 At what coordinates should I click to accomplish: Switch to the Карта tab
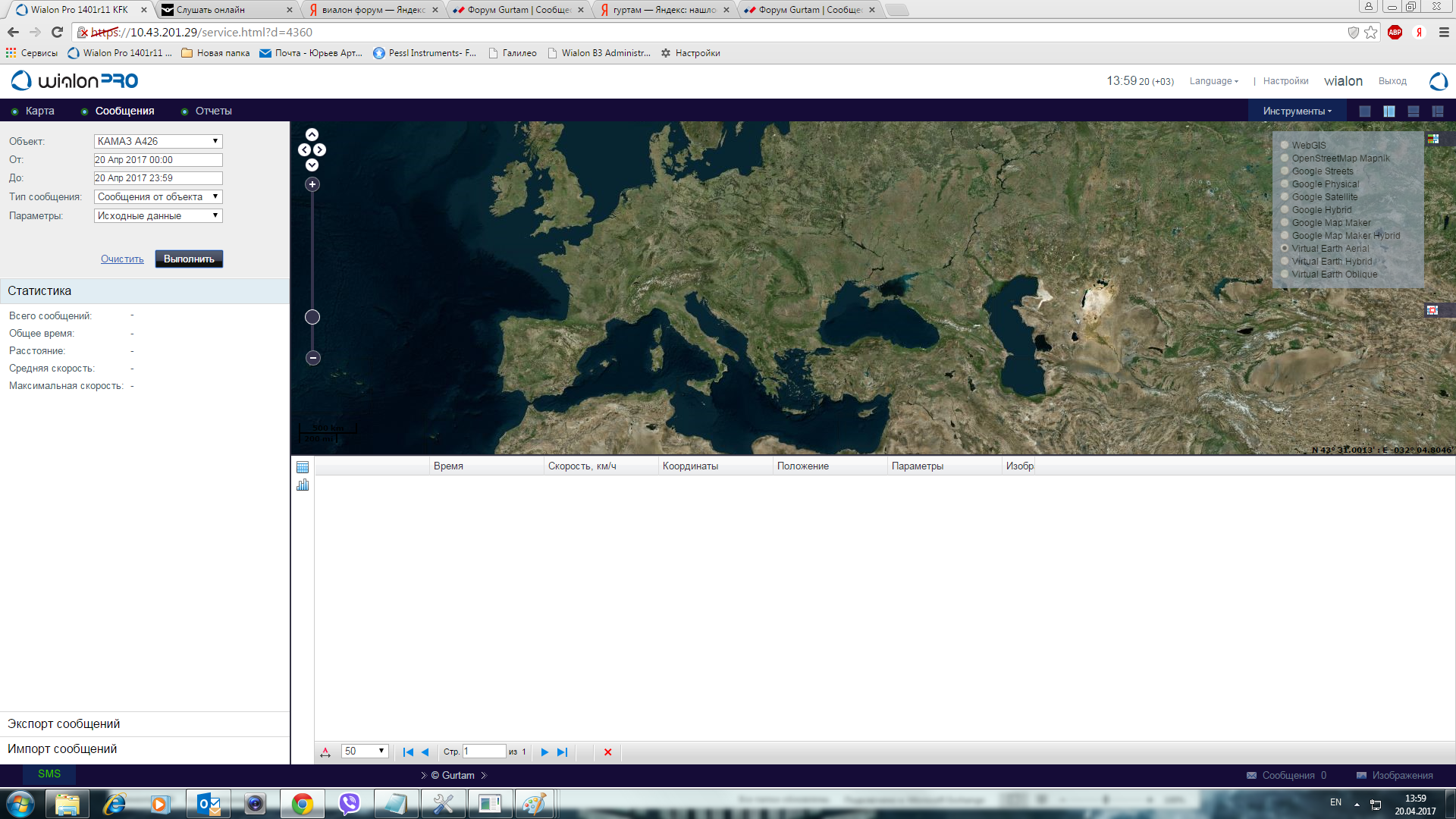pyautogui.click(x=39, y=111)
